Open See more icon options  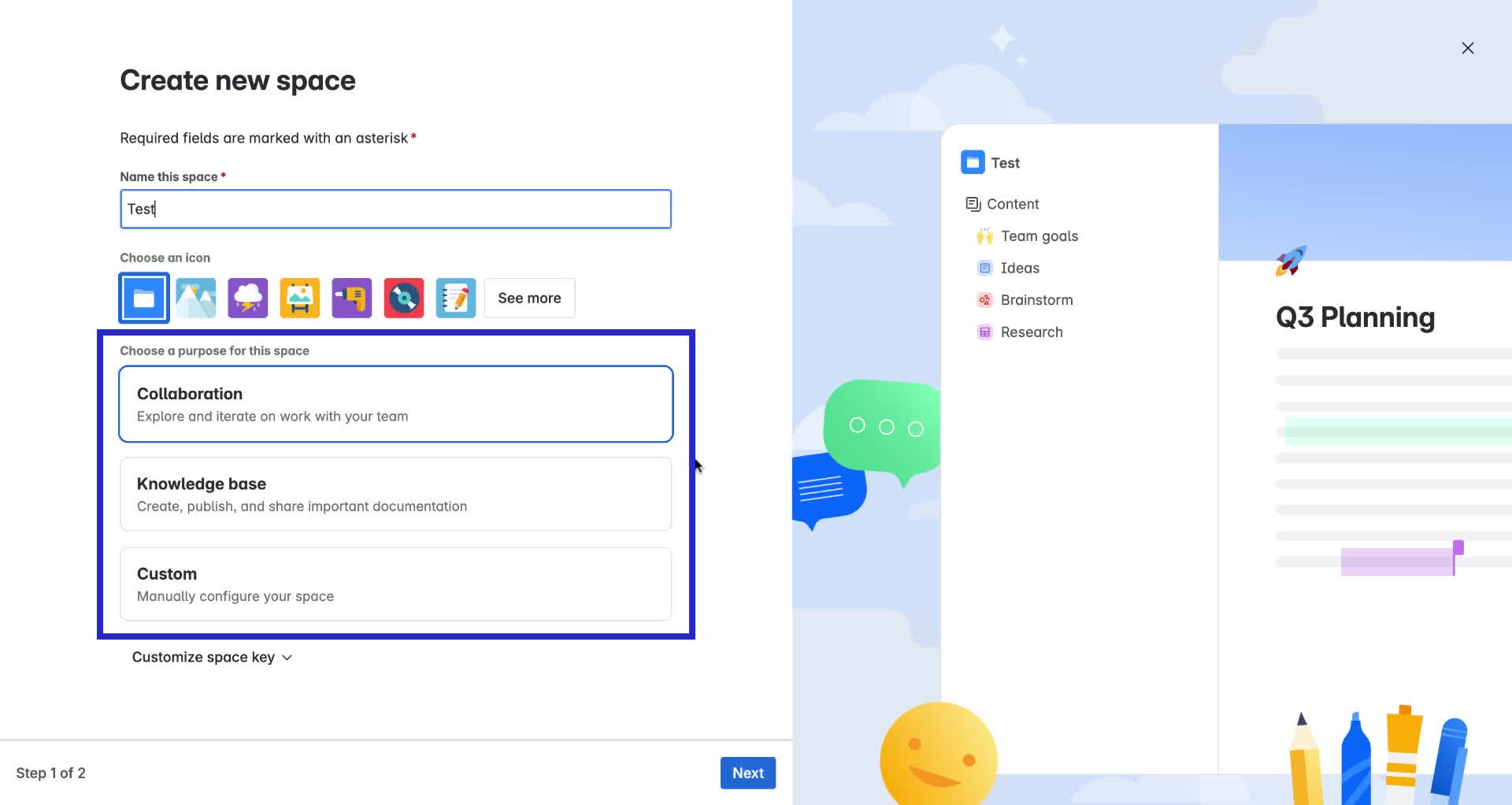pos(529,299)
